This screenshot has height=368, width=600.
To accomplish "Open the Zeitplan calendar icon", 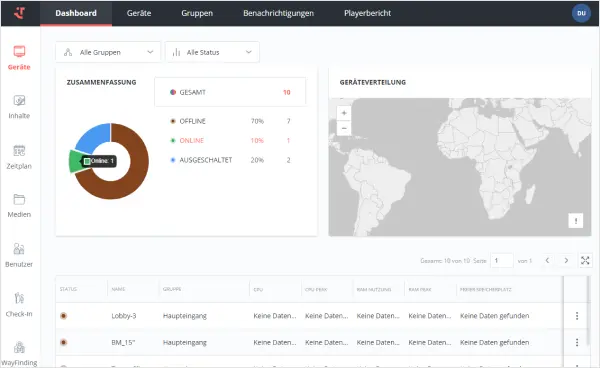I will pyautogui.click(x=19, y=151).
